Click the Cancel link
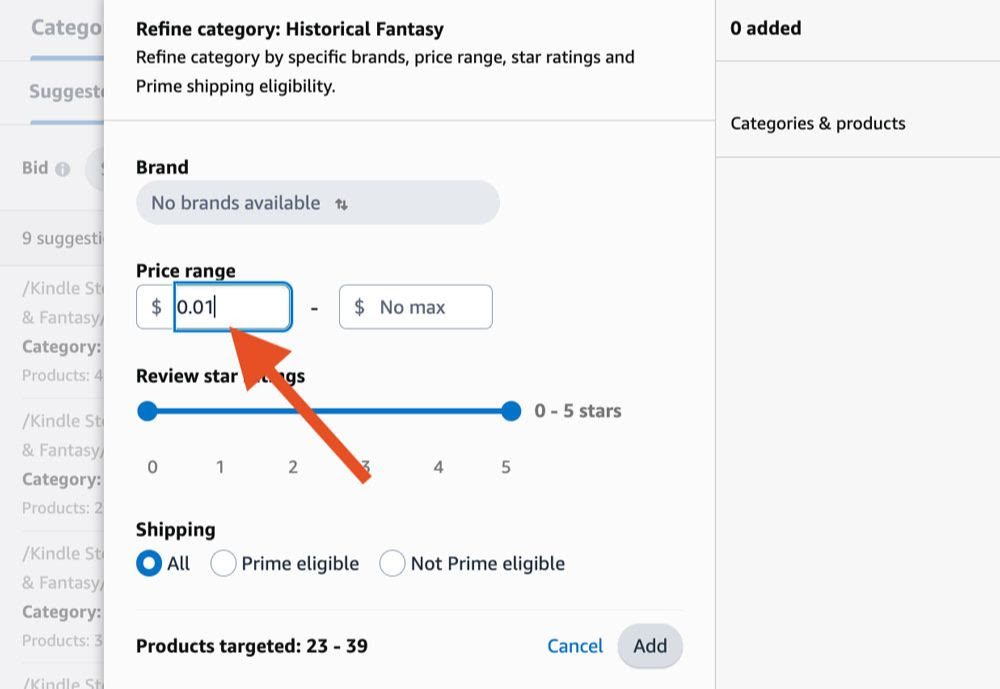This screenshot has width=1000, height=689. 575,646
